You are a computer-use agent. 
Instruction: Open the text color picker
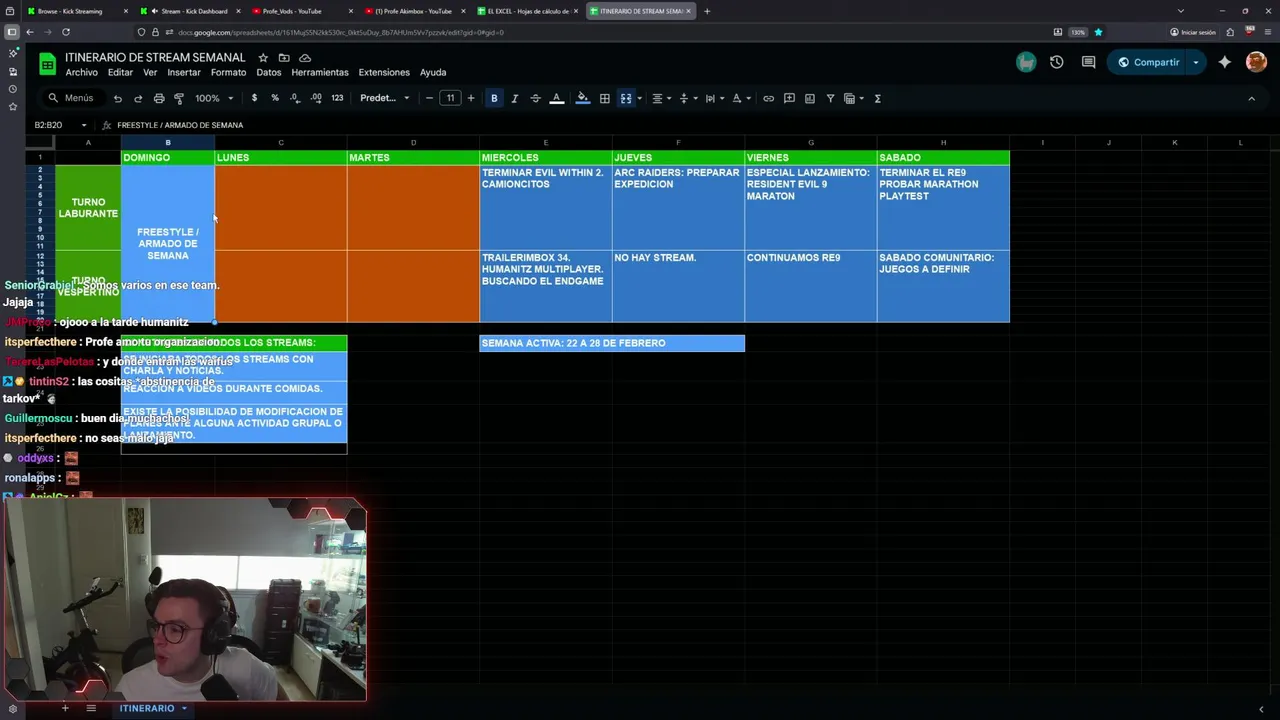coord(557,98)
